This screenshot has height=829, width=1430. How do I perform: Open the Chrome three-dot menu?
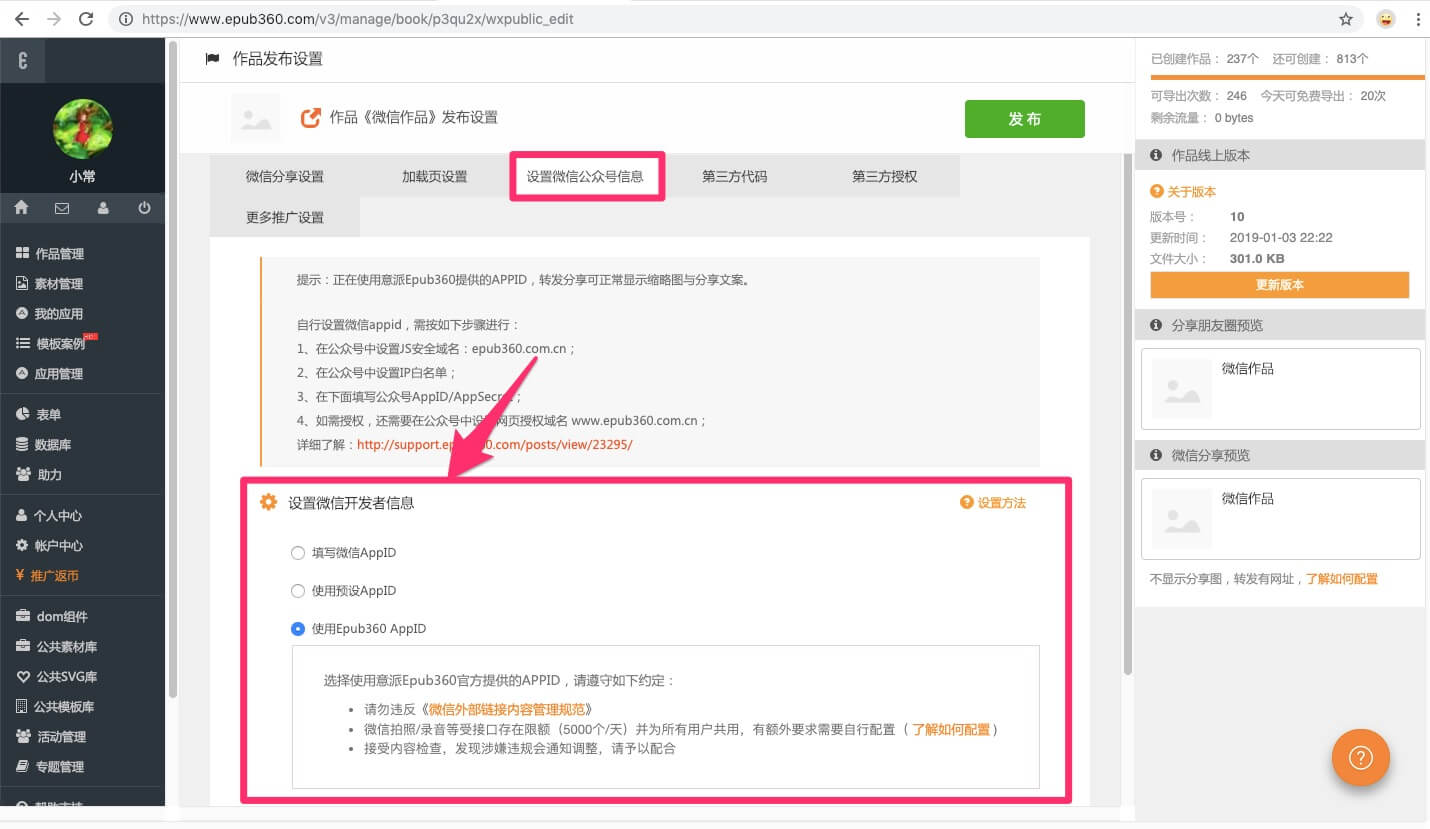[x=1417, y=19]
